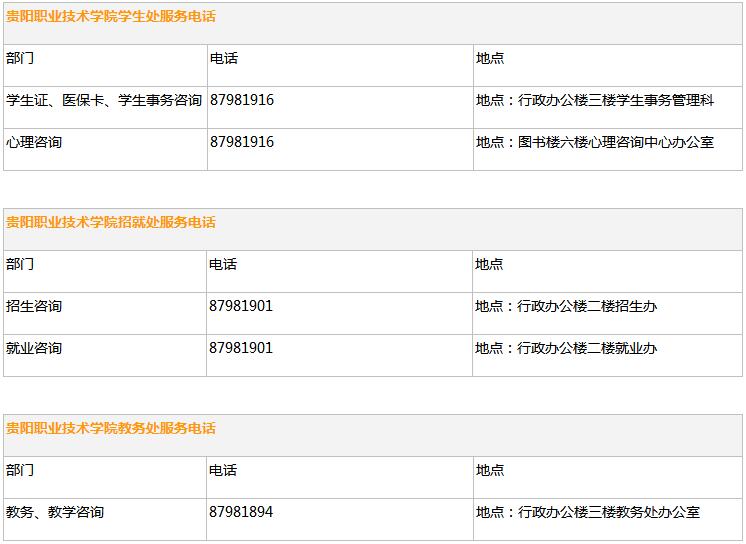Viewport: 746px width, 544px height.
Task: Click the phone number in the 就业咨询 row
Action: point(241,348)
